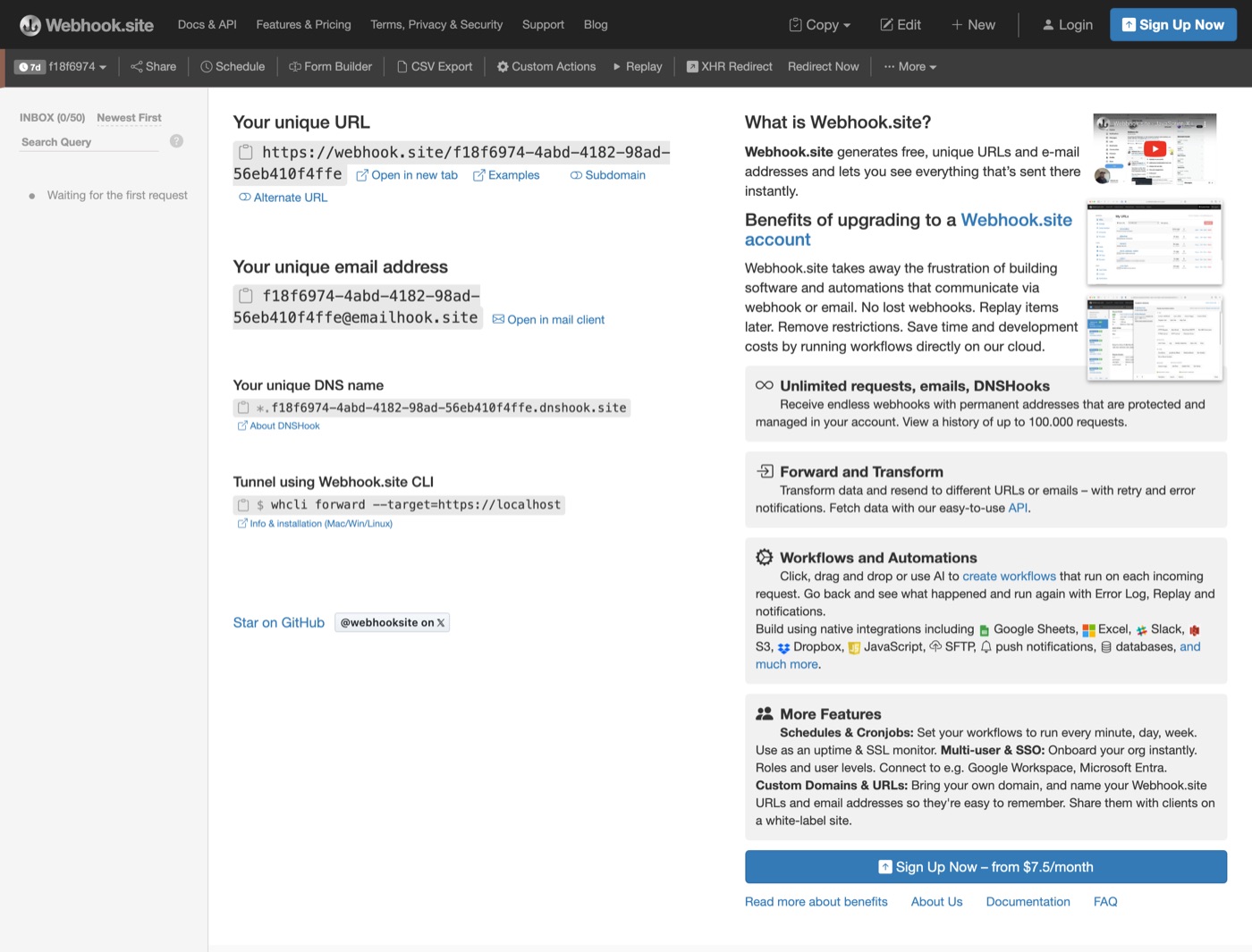
Task: Open Form Builder
Action: [330, 67]
